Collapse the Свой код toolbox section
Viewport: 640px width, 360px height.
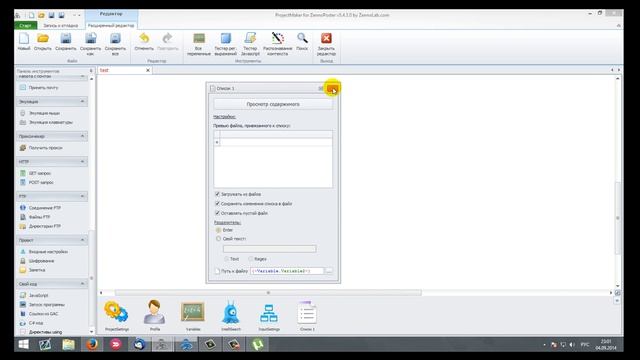point(82,284)
